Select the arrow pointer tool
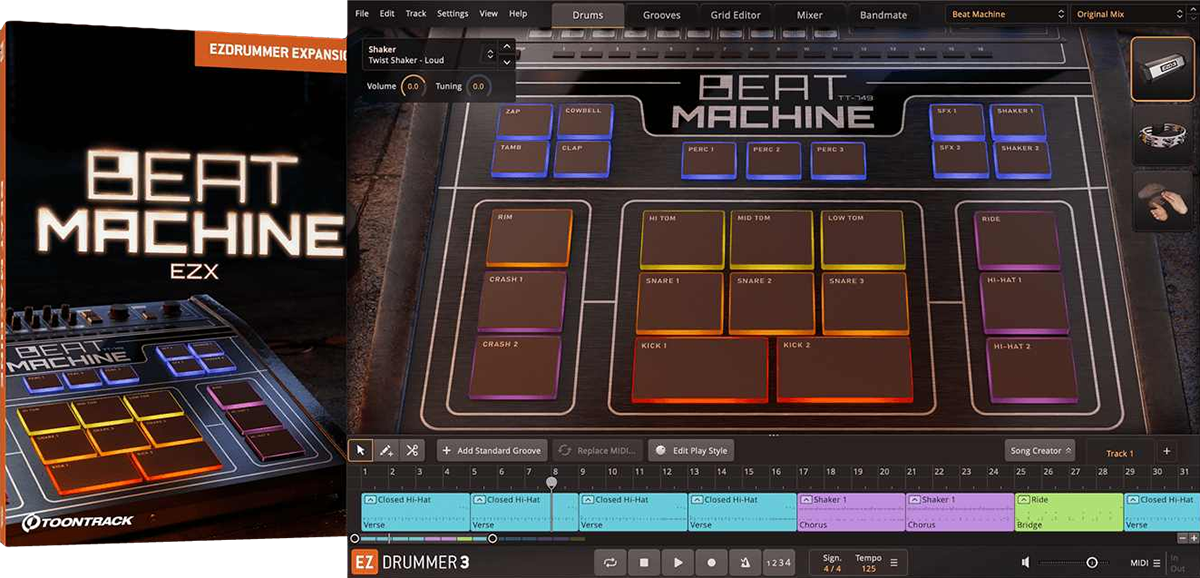Viewport: 1200px width, 578px height. point(362,450)
